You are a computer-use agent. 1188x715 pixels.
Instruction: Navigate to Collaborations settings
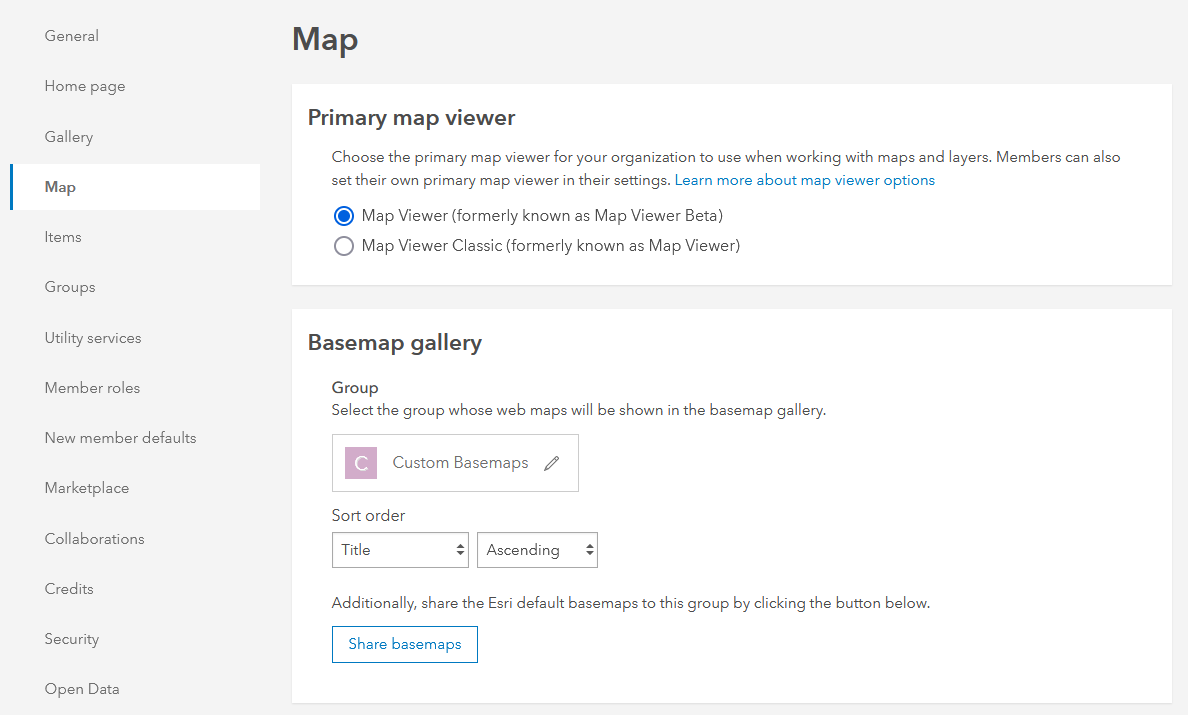click(94, 538)
